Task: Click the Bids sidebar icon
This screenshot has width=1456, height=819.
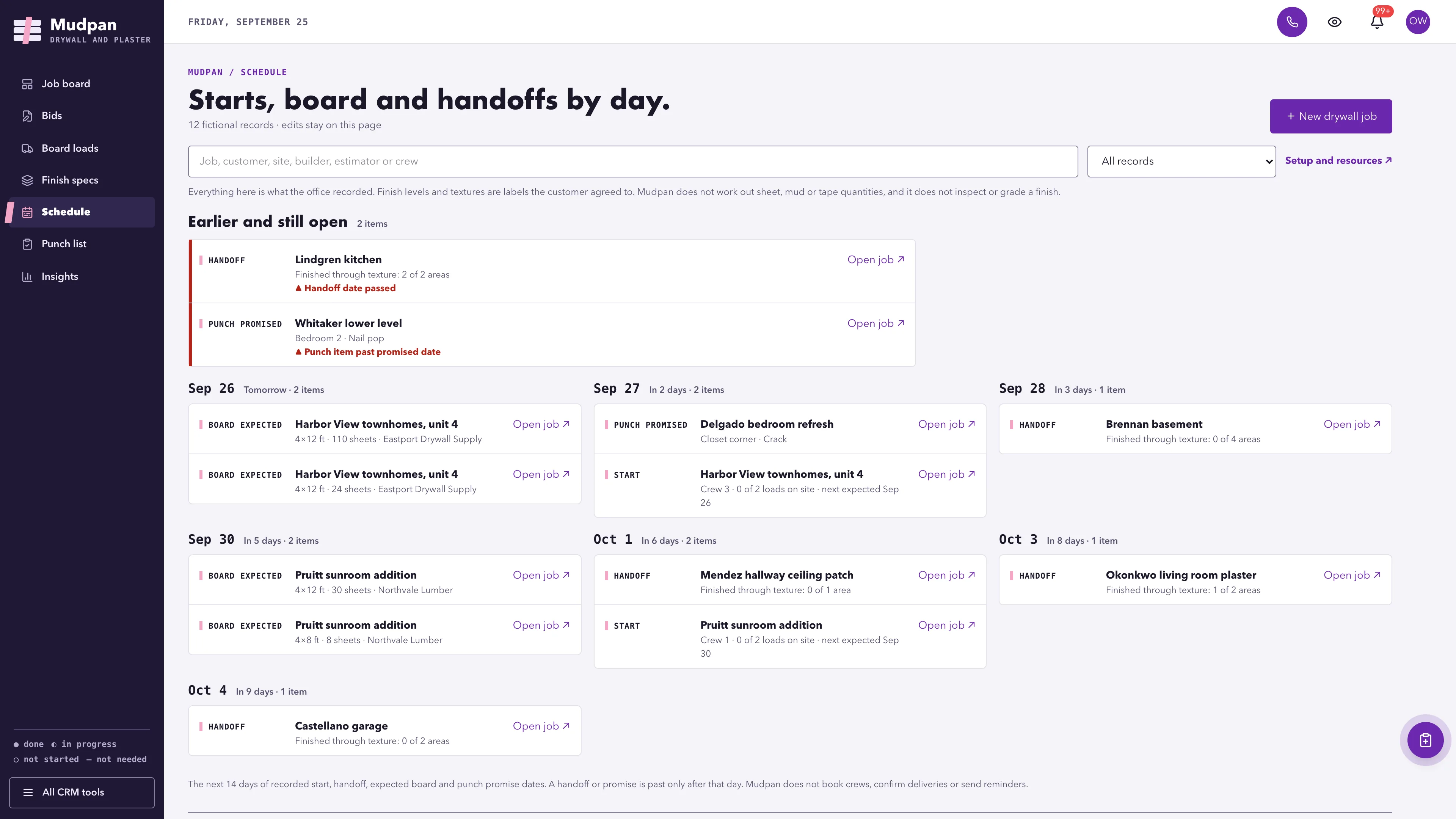Action: 27,116
